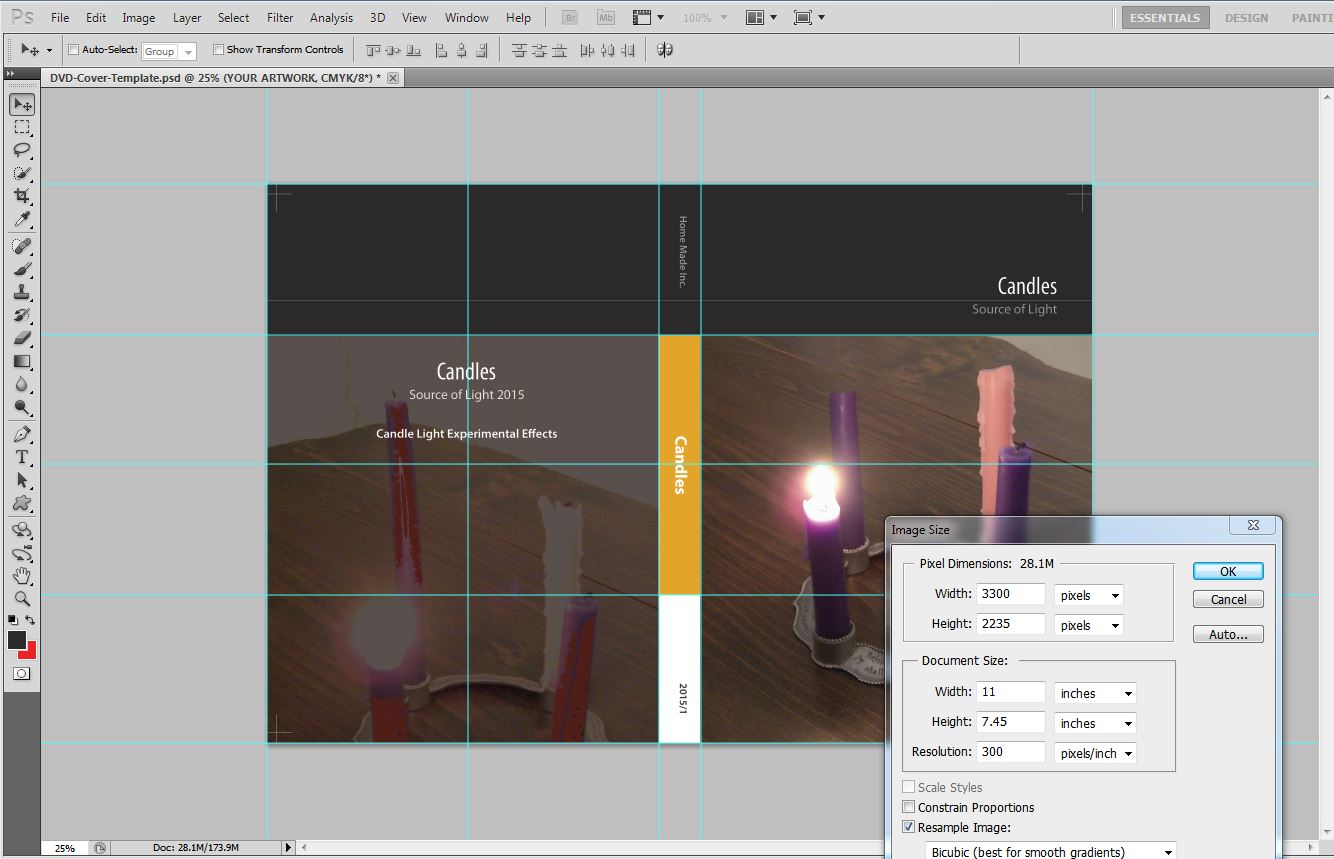Click the Align top edges icon
Image resolution: width=1334 pixels, height=859 pixels.
[x=374, y=50]
